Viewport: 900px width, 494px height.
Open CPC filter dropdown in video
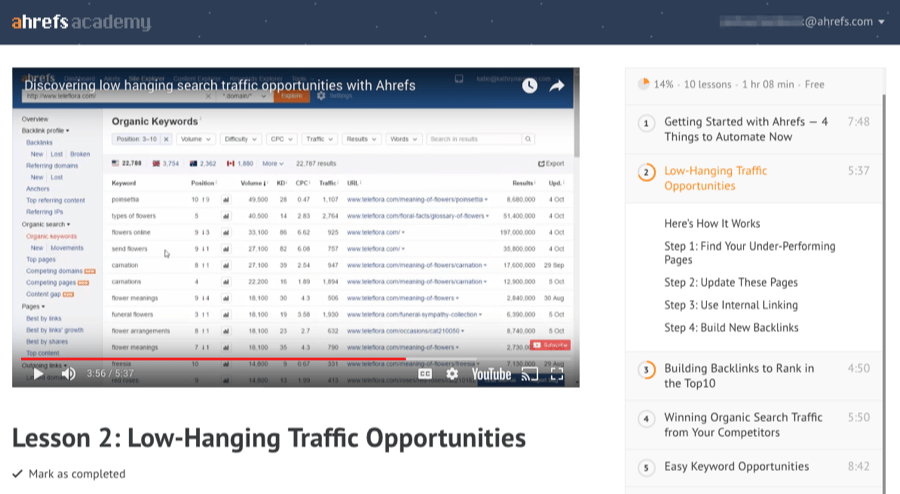(281, 139)
